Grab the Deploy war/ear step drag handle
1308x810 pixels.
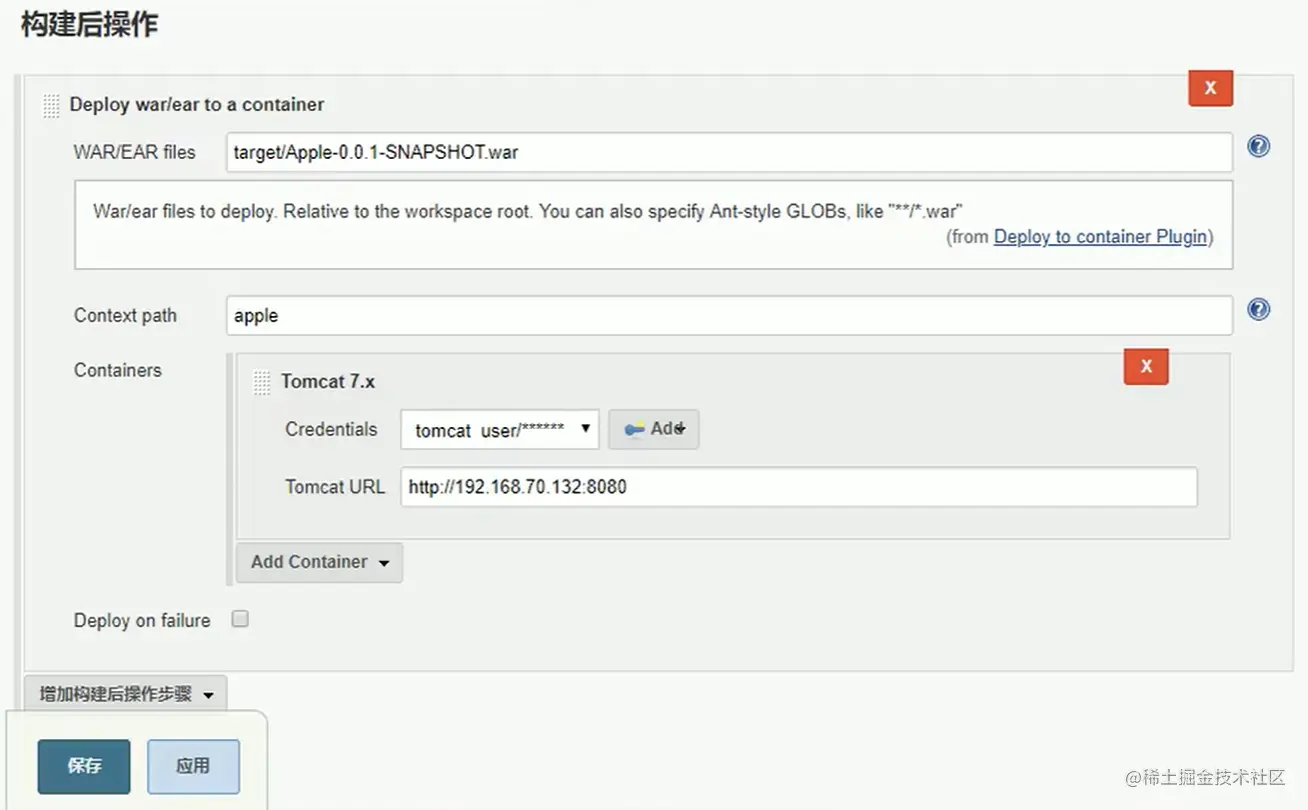(x=51, y=106)
